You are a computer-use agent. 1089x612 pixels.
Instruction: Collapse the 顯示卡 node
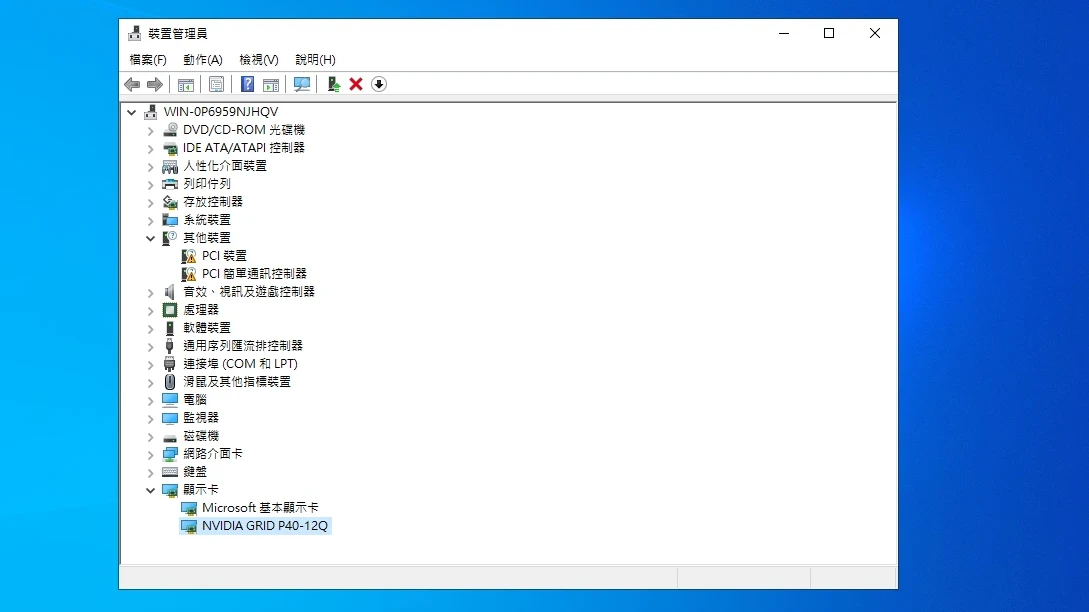pyautogui.click(x=150, y=490)
